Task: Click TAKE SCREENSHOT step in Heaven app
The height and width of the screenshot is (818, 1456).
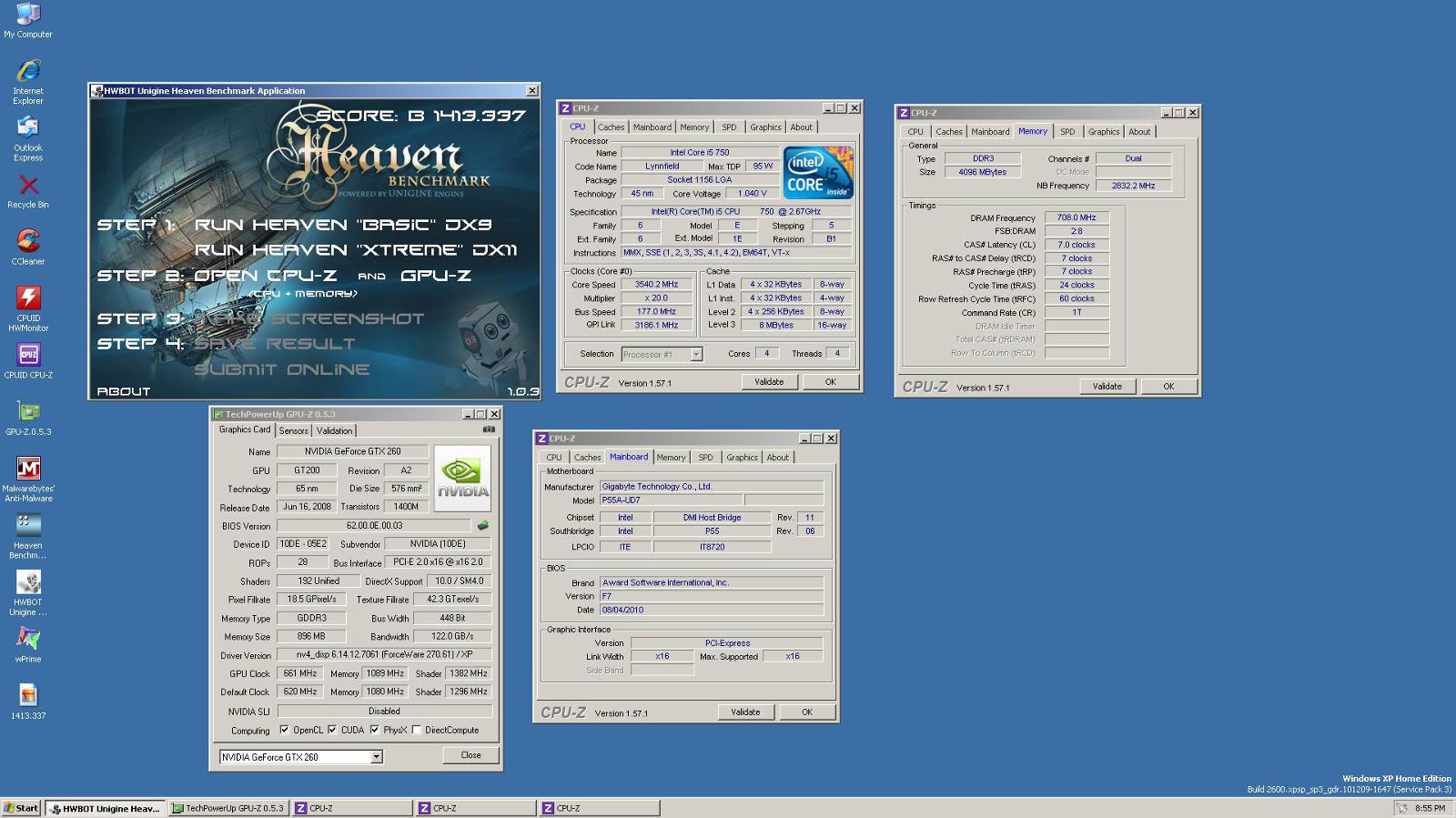Action: tap(309, 318)
